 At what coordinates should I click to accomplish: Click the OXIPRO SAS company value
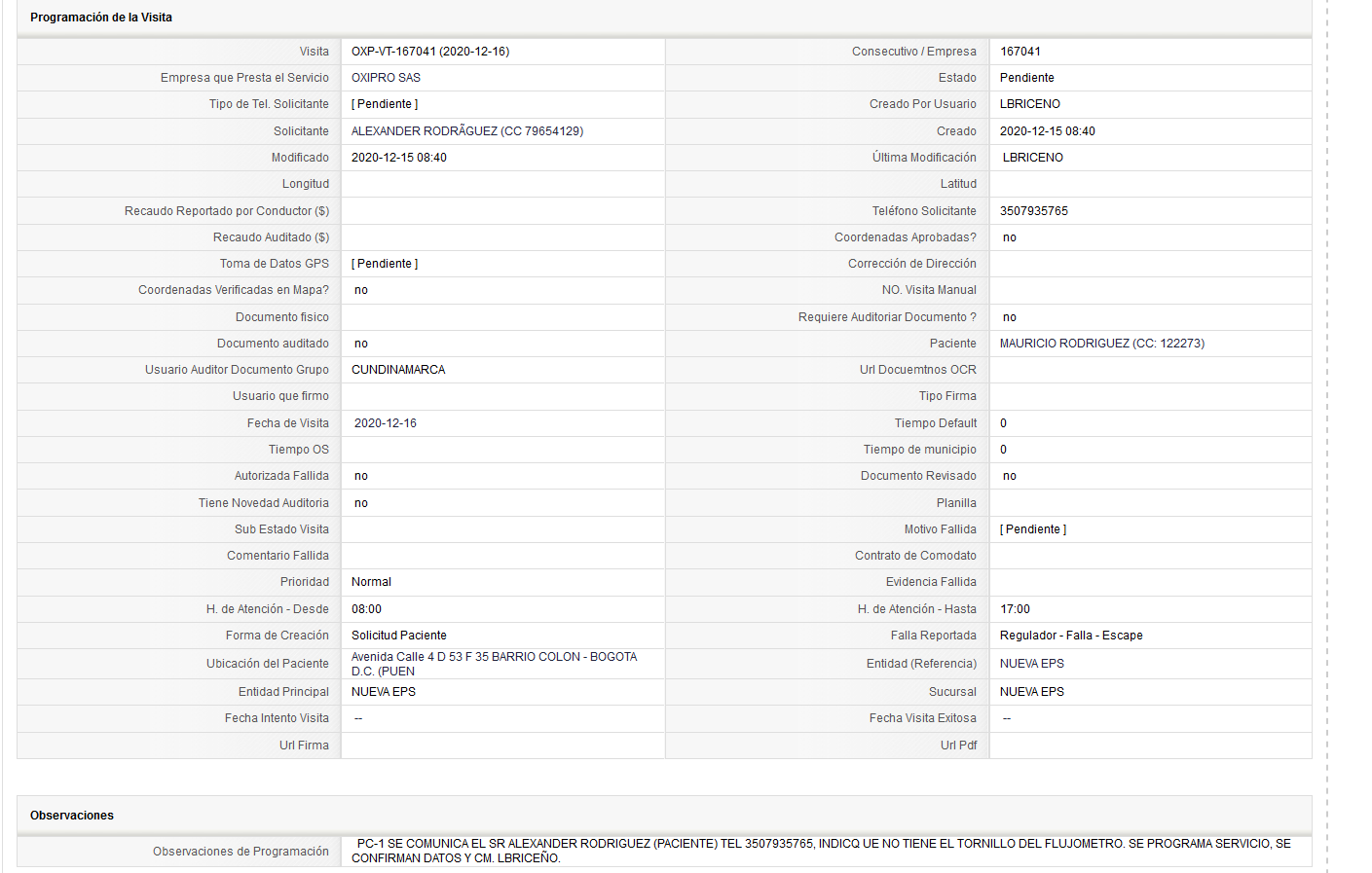tap(386, 78)
